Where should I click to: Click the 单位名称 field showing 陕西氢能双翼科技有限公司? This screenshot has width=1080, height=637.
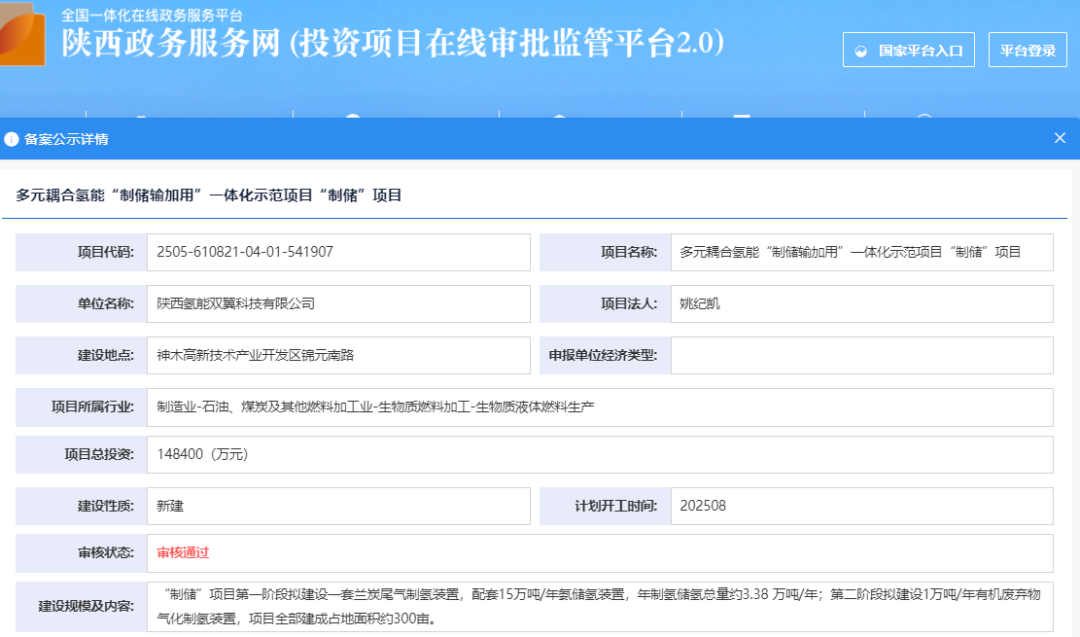coord(338,303)
